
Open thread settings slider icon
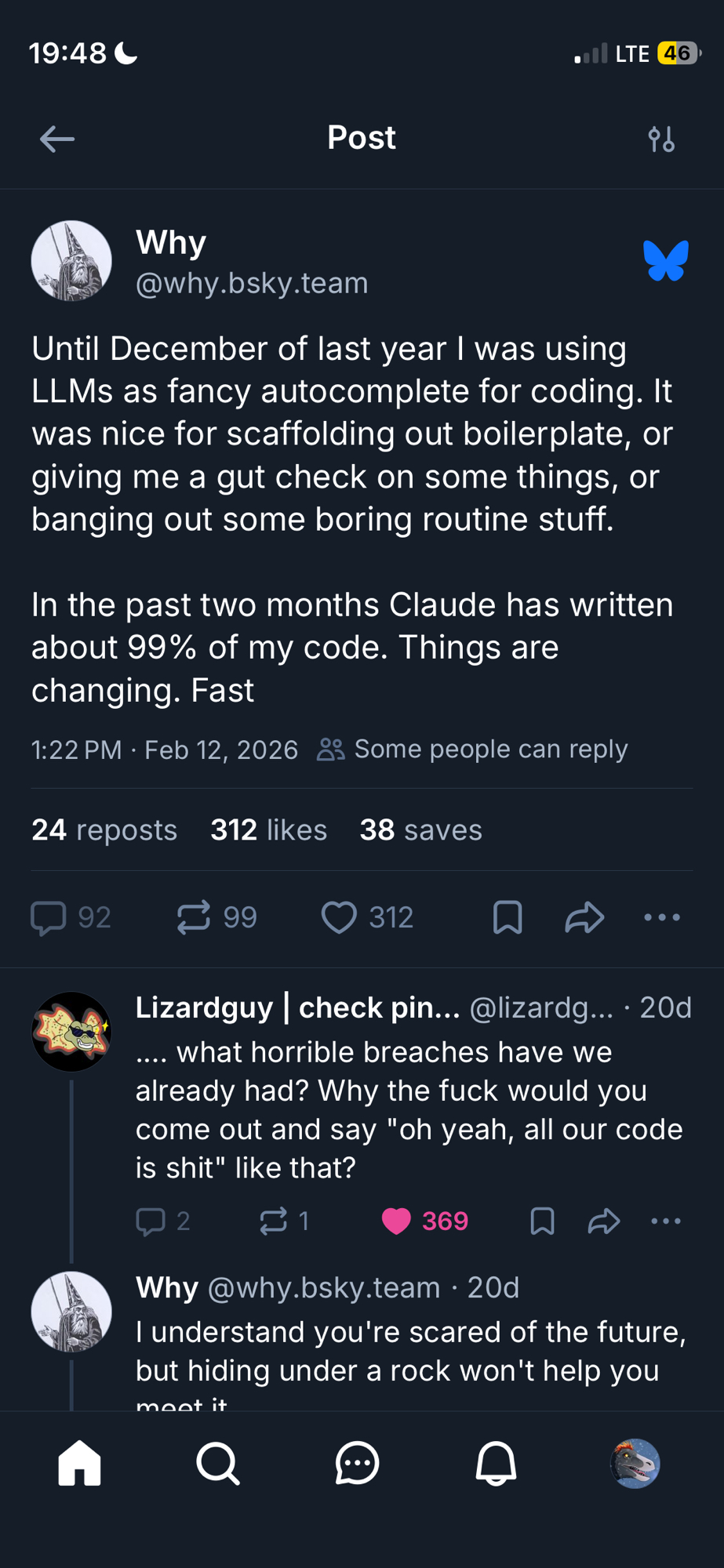pyautogui.click(x=661, y=140)
